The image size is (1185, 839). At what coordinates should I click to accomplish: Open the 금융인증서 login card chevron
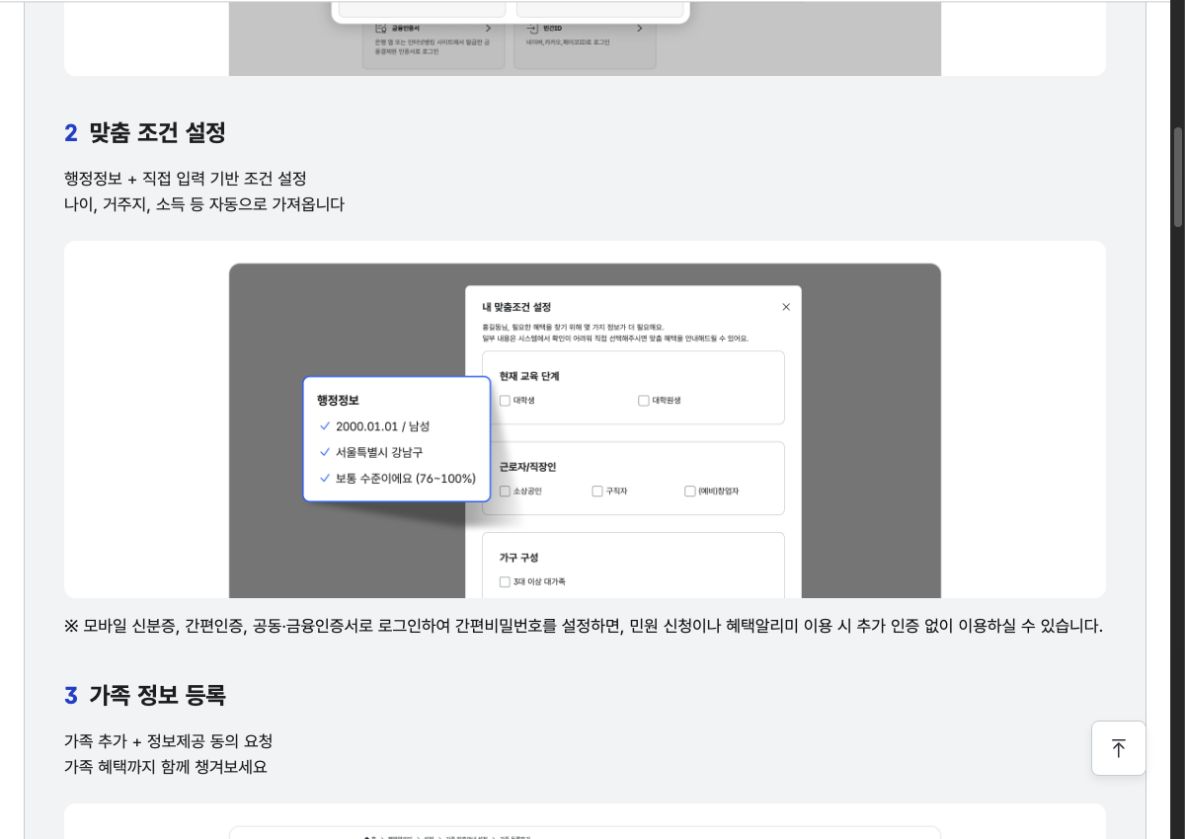(x=488, y=28)
